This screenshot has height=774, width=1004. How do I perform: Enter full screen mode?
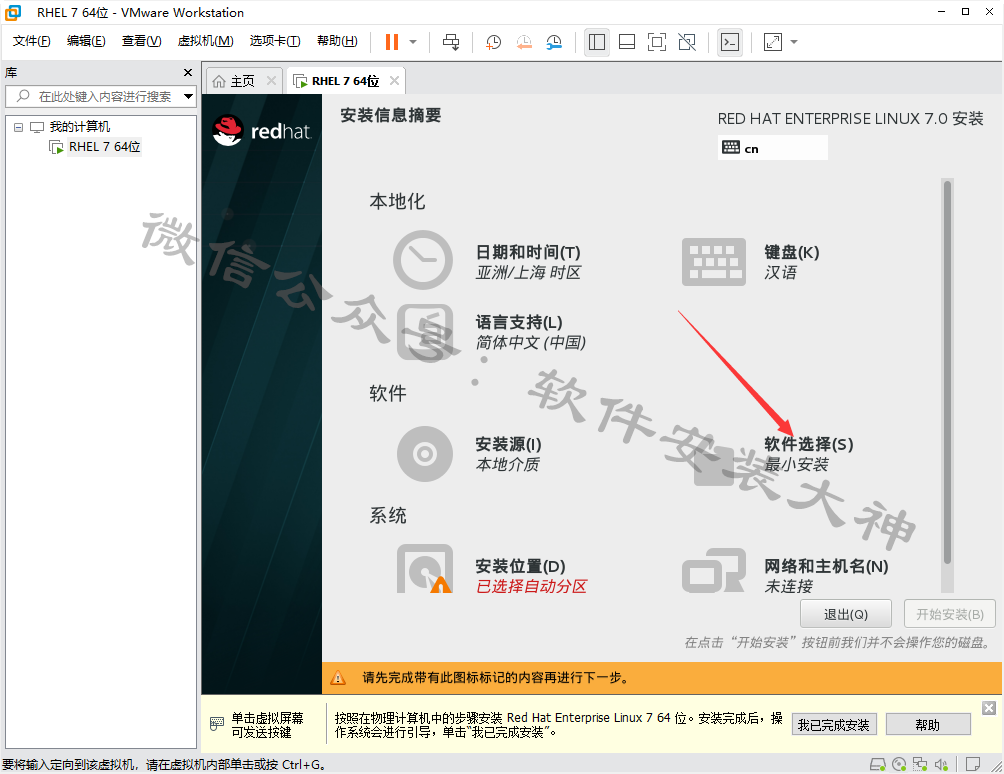pos(657,42)
